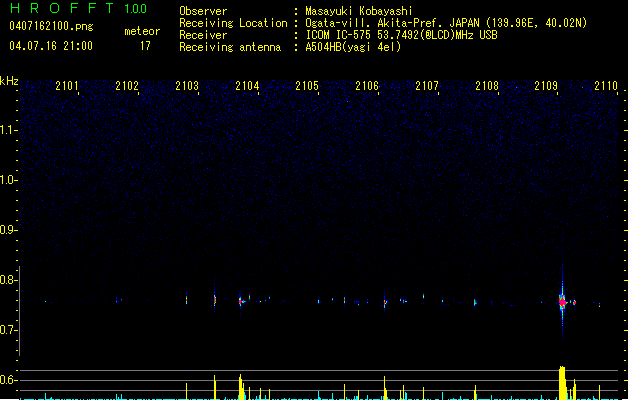629x400 pixels.
Task: Click the 2109 time axis marker
Action: click(x=546, y=86)
